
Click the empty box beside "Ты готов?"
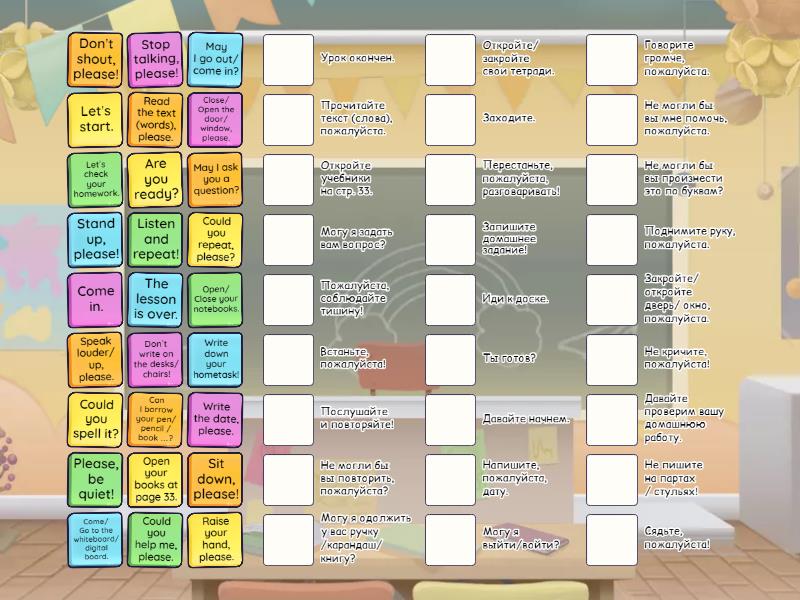pos(450,359)
